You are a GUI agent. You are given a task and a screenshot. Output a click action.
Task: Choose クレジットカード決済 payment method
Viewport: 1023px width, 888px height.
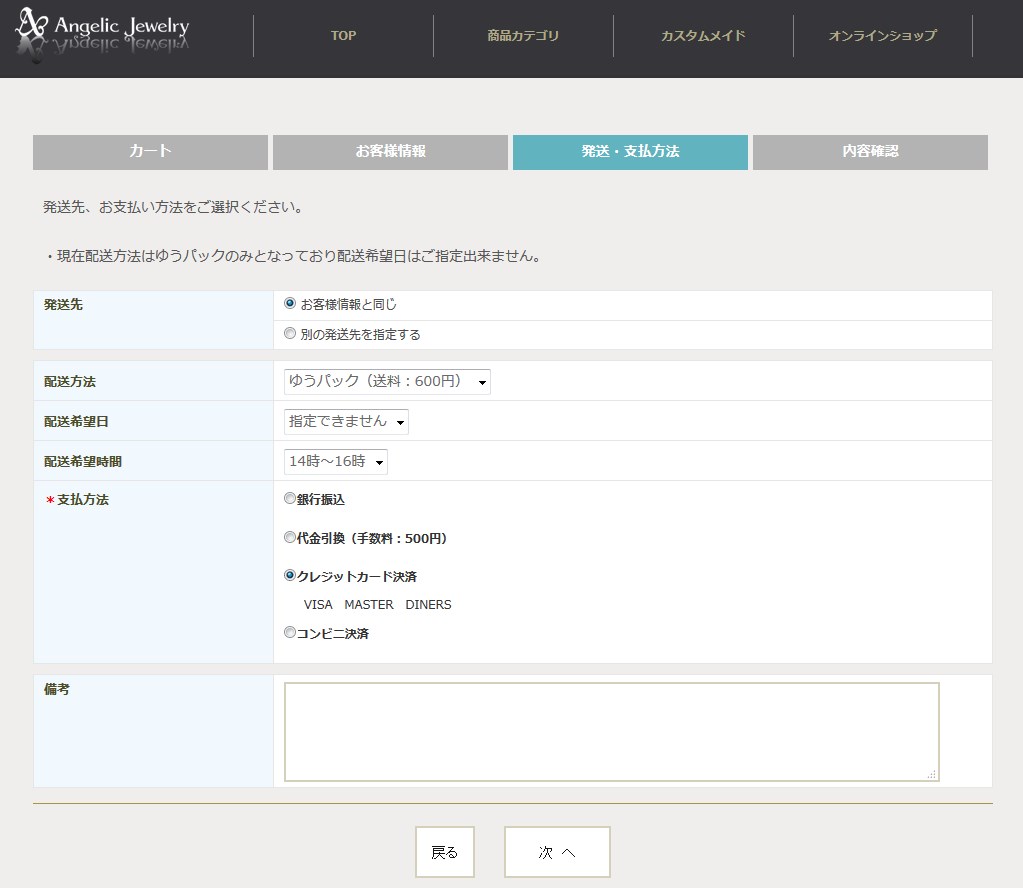pos(290,575)
